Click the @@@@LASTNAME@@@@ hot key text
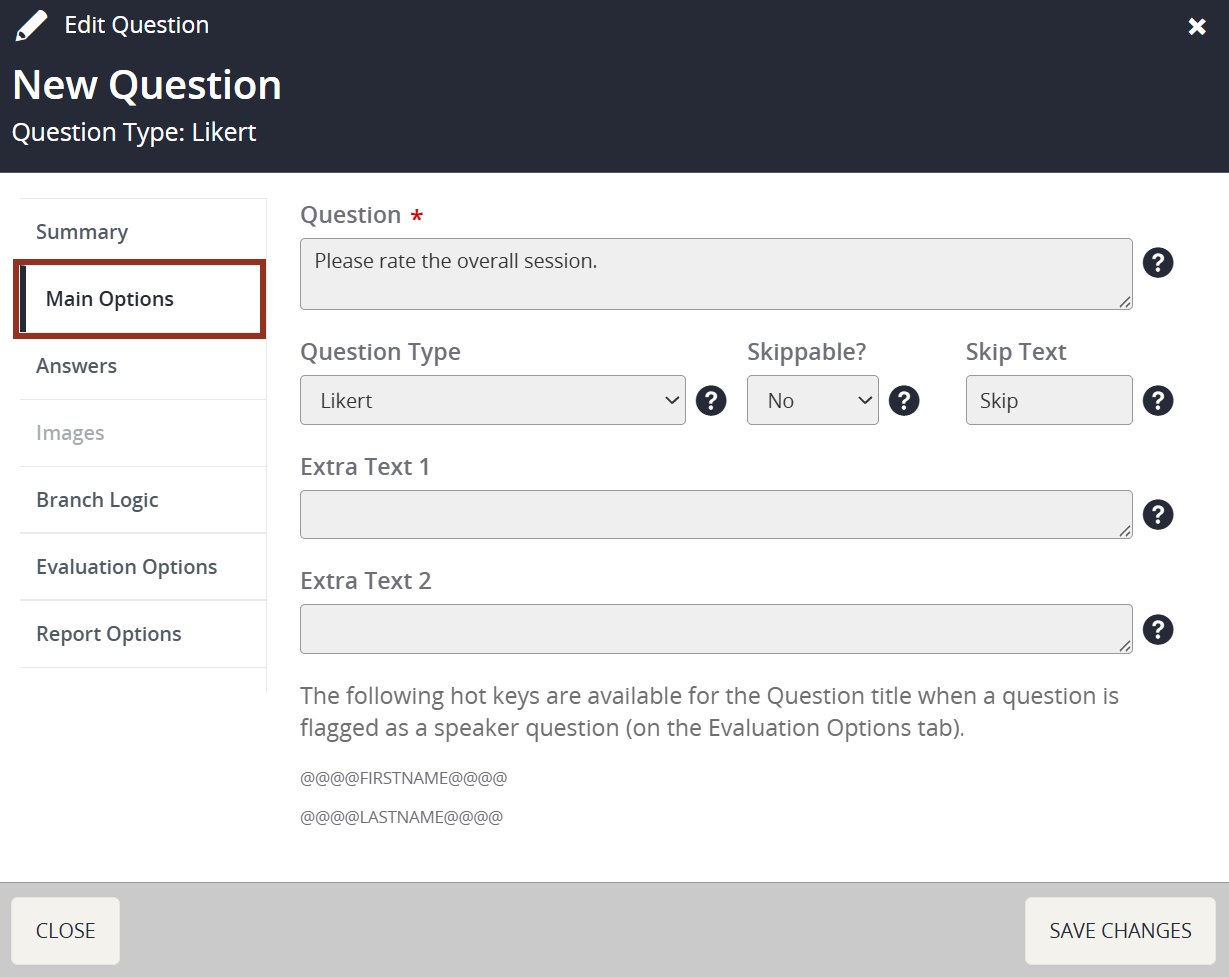1229x977 pixels. (401, 817)
